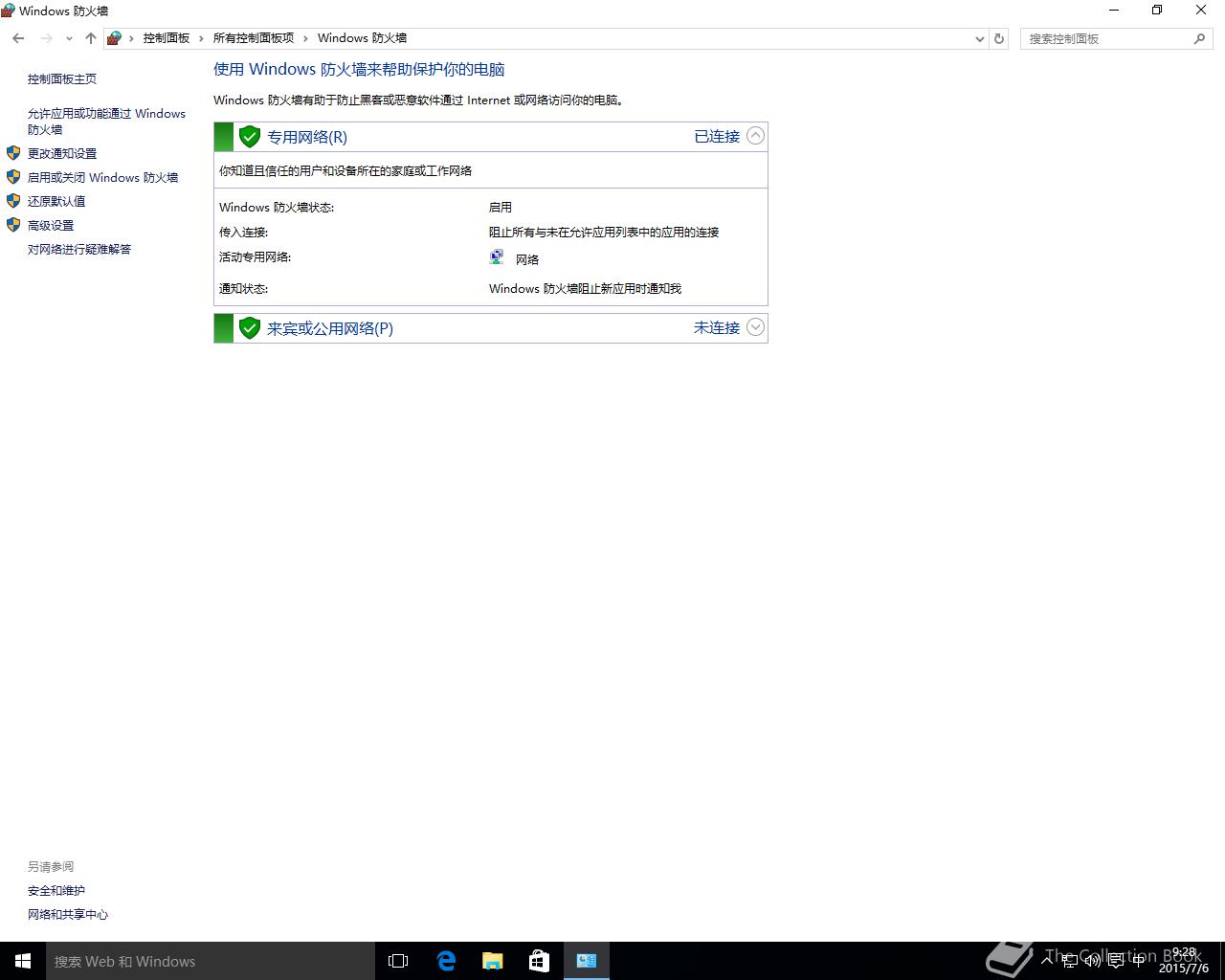Click the shield icon beside 还原默认值
This screenshot has height=980, width=1225.
point(13,201)
